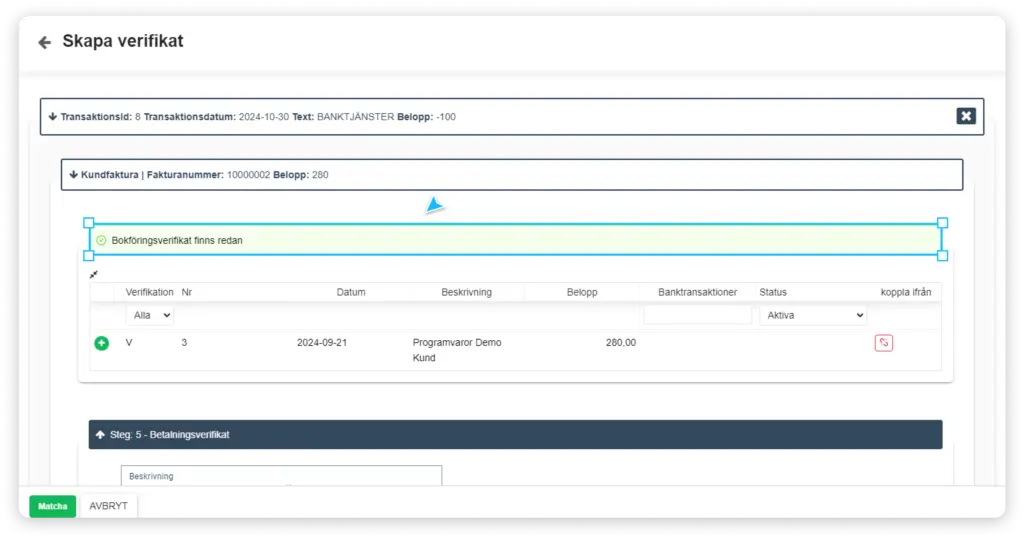
Task: Click the green check icon in the notice
Action: pos(101,240)
